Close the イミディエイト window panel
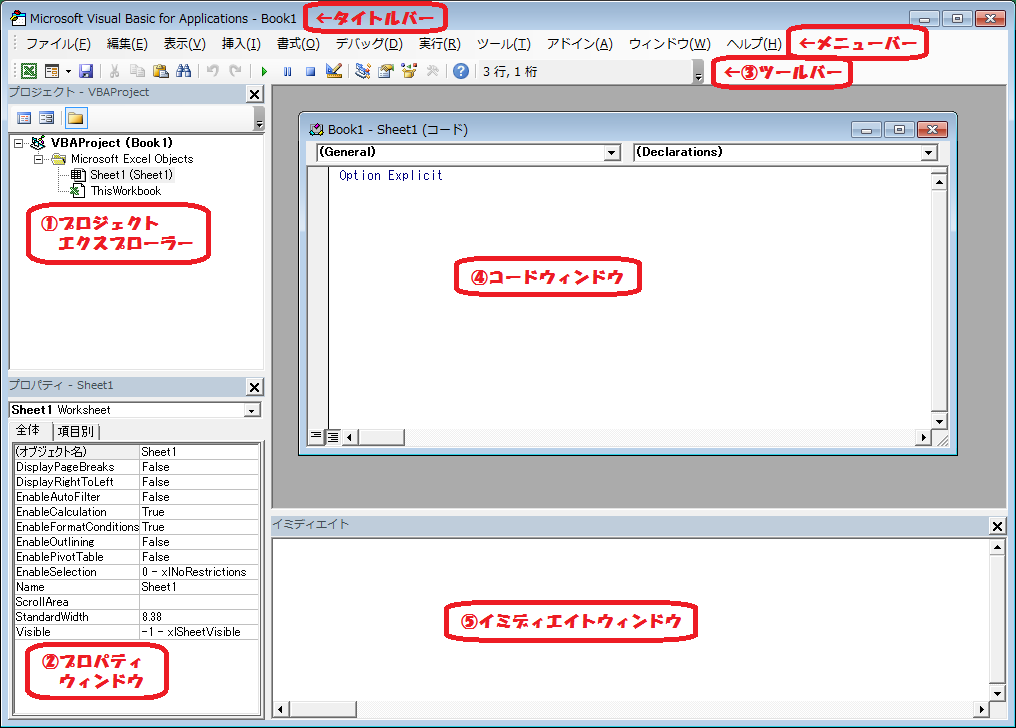 coord(998,527)
